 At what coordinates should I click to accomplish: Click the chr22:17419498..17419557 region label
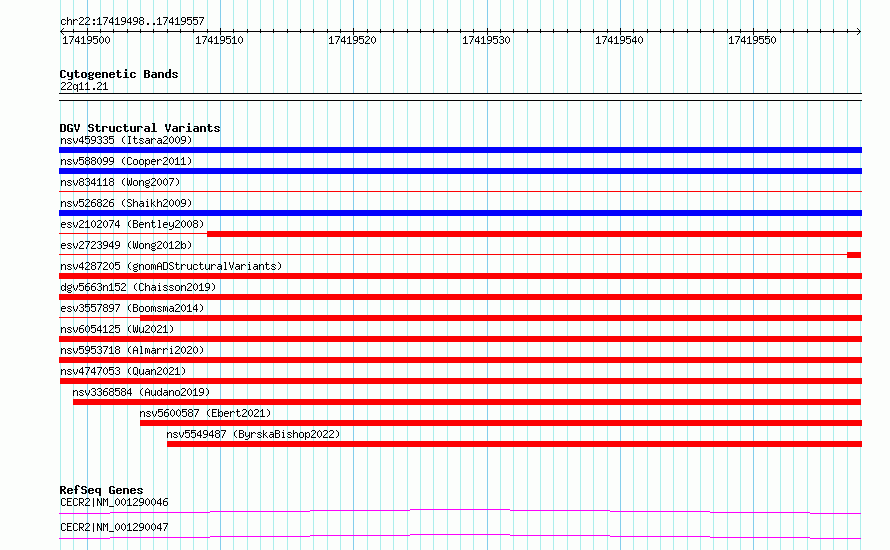(x=132, y=21)
